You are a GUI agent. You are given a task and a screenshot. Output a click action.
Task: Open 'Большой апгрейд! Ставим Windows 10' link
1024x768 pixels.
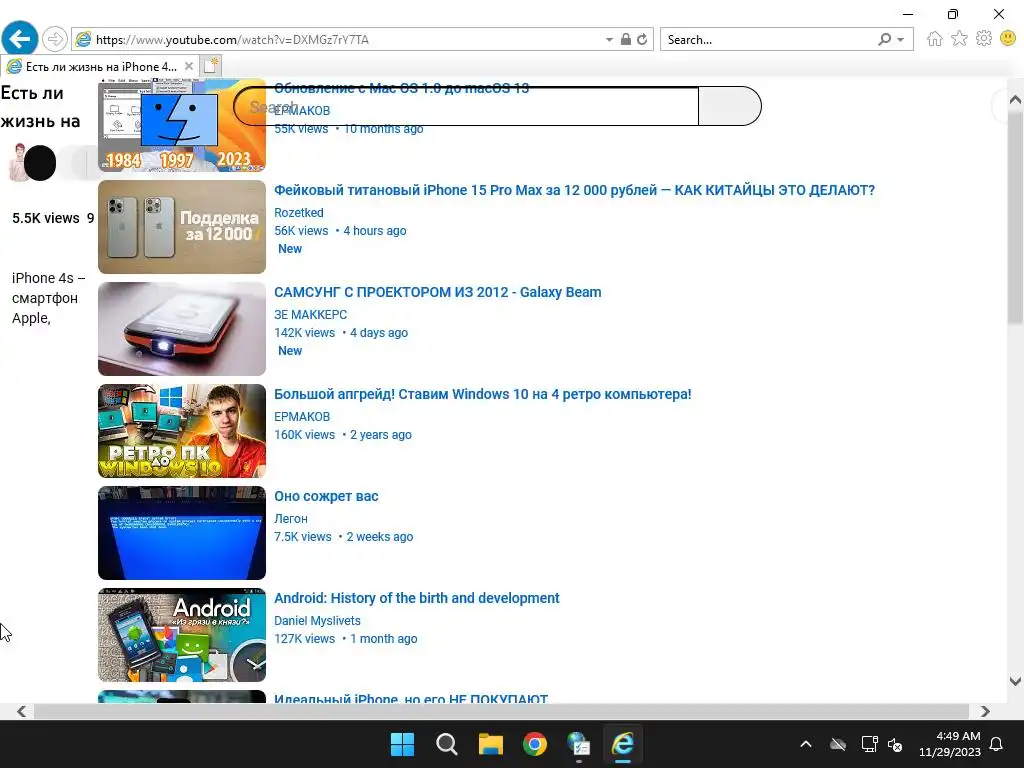tap(483, 394)
